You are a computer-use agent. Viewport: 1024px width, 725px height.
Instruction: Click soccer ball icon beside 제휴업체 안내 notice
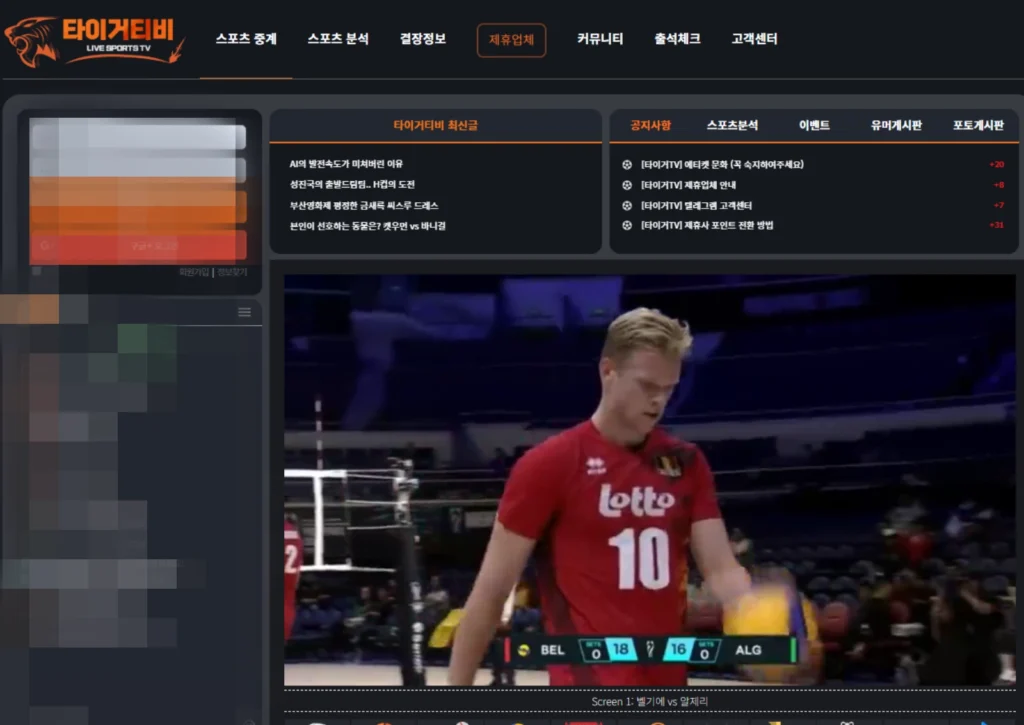coord(627,185)
